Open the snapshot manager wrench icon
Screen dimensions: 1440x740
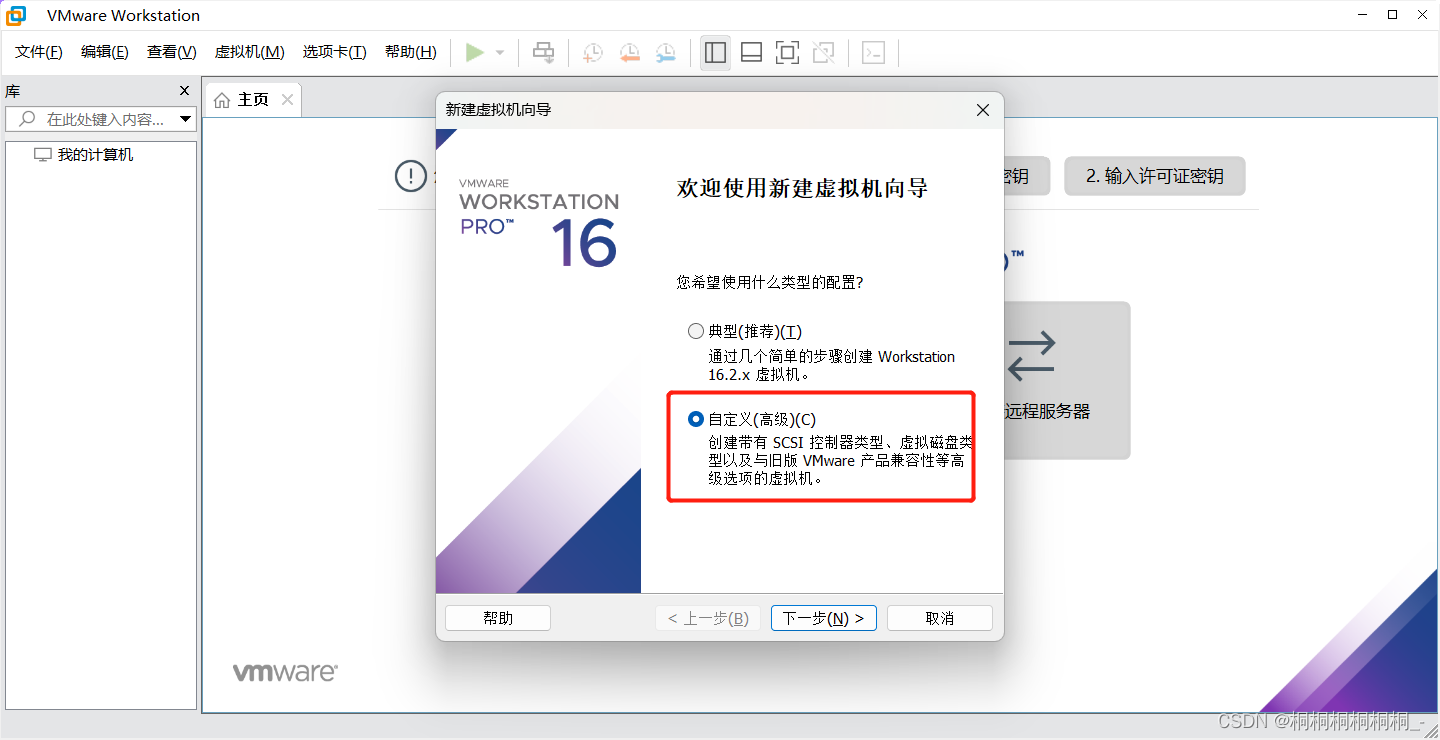click(x=665, y=52)
